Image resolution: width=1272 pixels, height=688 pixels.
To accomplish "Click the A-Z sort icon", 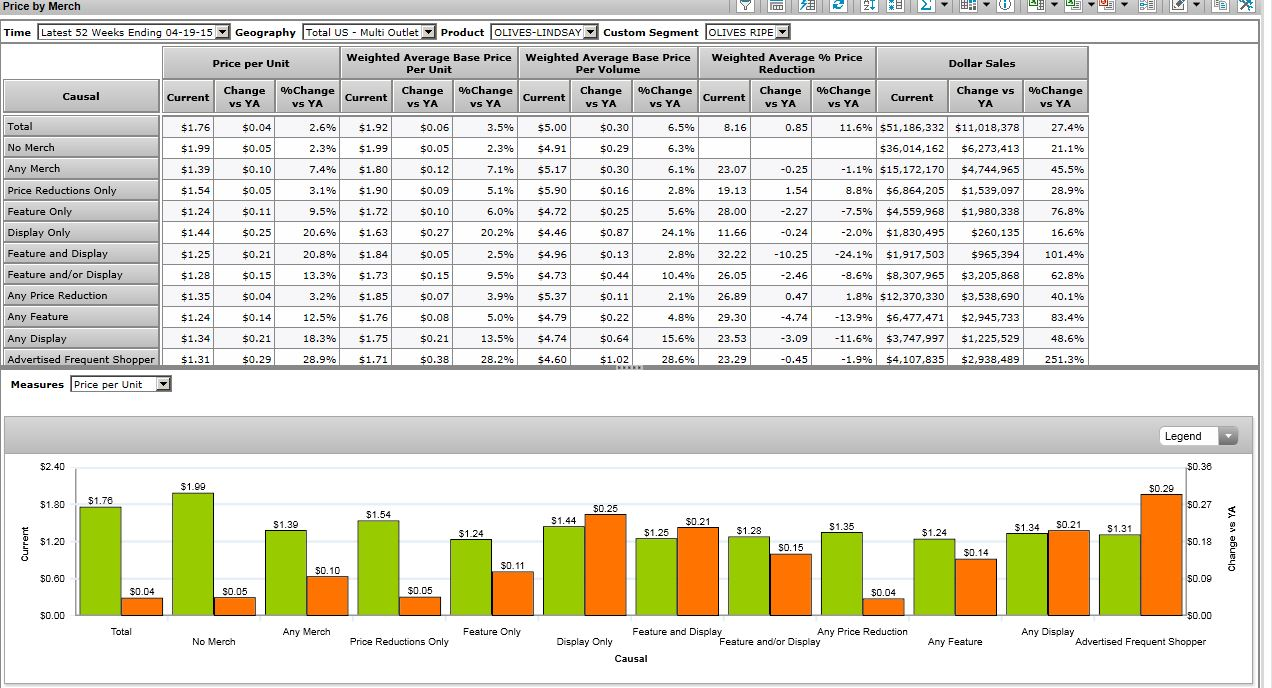I will [x=869, y=6].
